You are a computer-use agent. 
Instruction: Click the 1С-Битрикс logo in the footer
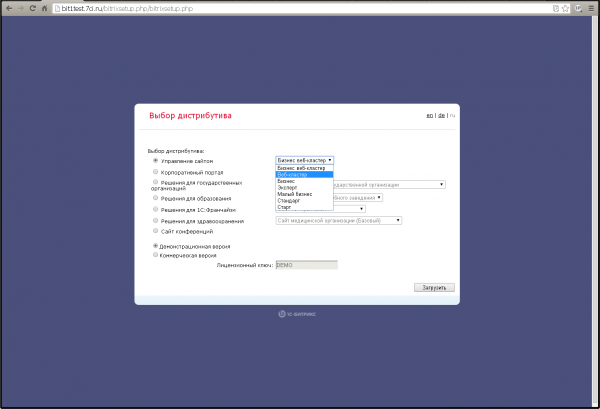[297, 314]
